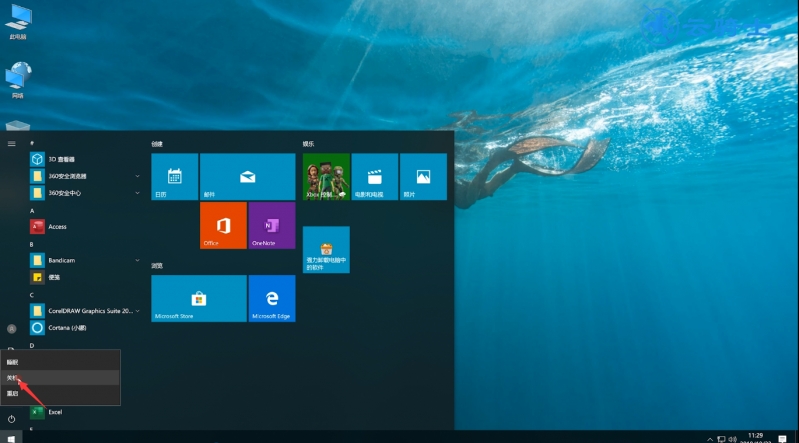Open the 强力卸载电脑中的软件 tile

[x=326, y=249]
